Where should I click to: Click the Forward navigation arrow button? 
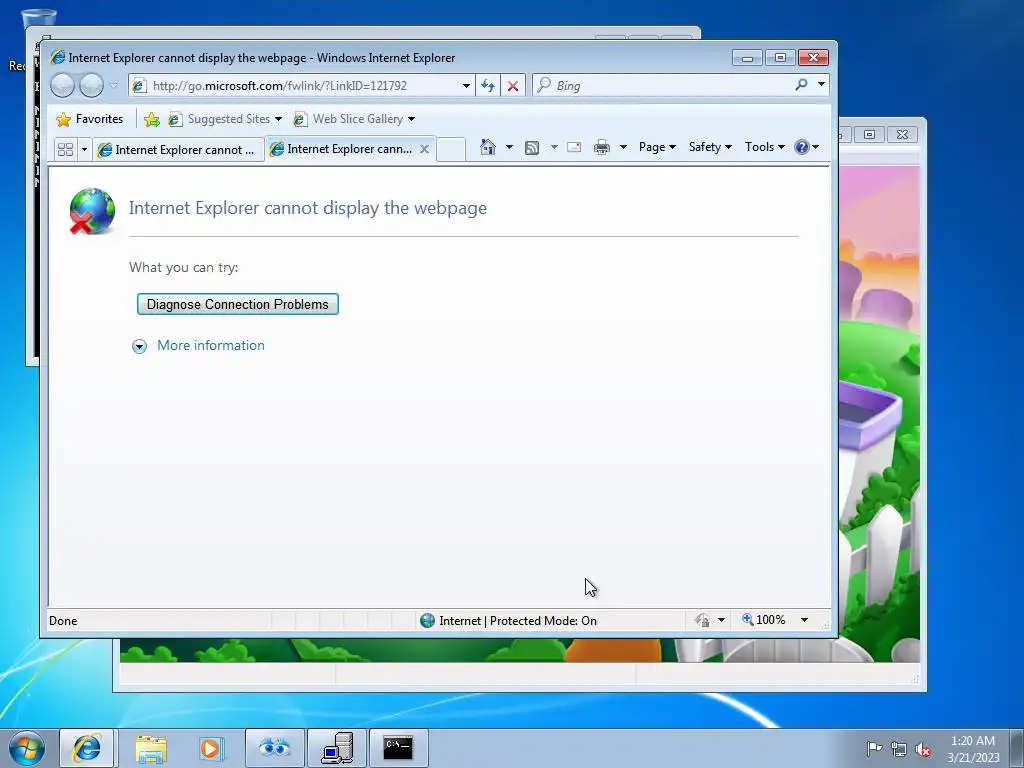click(x=91, y=86)
